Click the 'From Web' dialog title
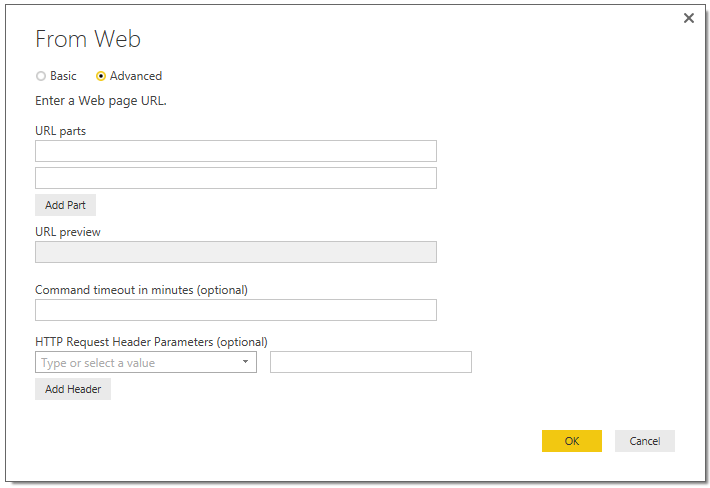Image resolution: width=710 pixels, height=488 pixels. pyautogui.click(x=88, y=39)
